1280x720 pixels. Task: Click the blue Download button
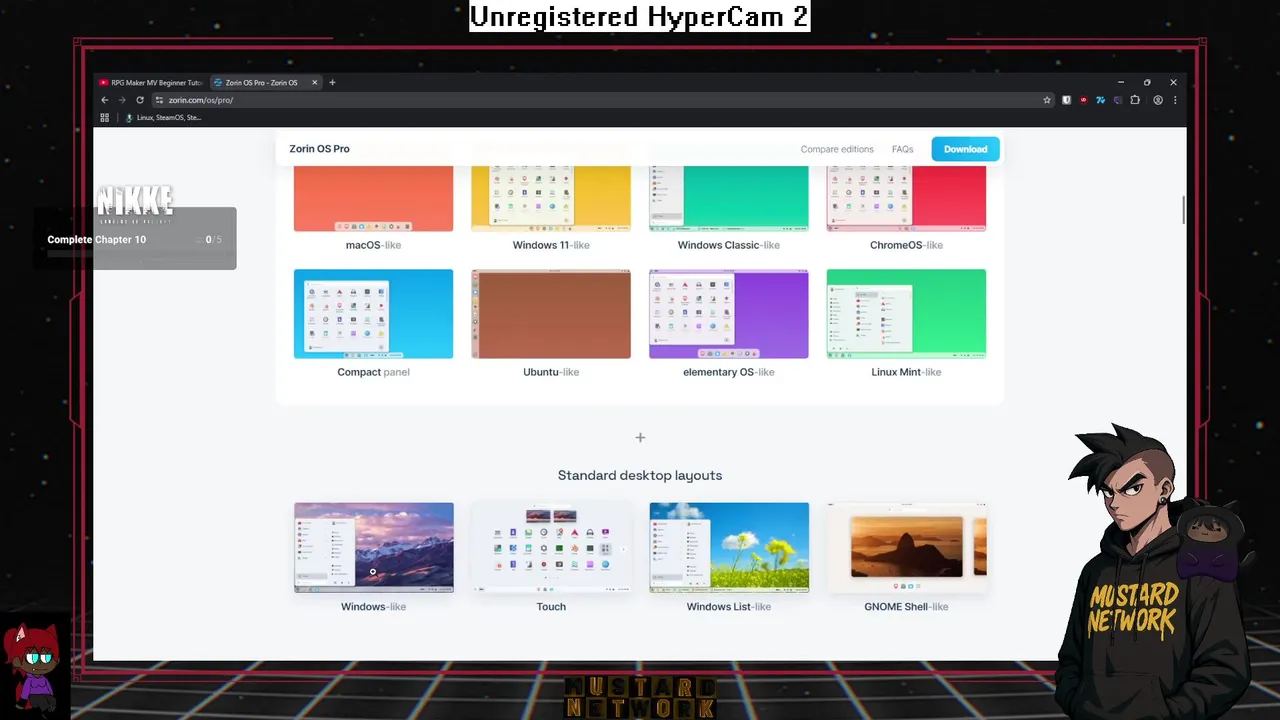(x=965, y=149)
